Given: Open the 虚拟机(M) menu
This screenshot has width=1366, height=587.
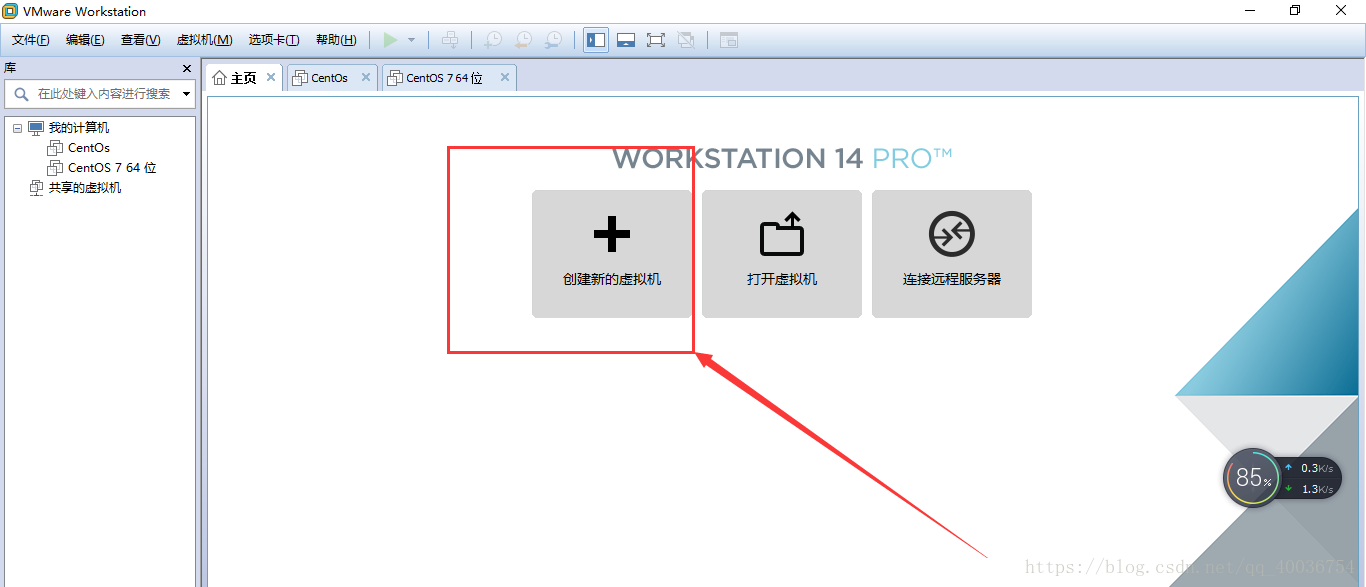Looking at the screenshot, I should point(204,40).
